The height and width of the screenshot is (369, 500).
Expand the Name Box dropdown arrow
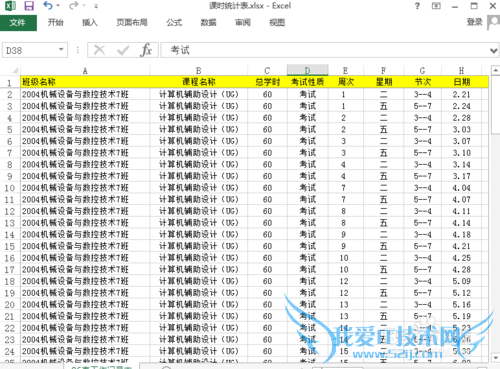click(61, 50)
